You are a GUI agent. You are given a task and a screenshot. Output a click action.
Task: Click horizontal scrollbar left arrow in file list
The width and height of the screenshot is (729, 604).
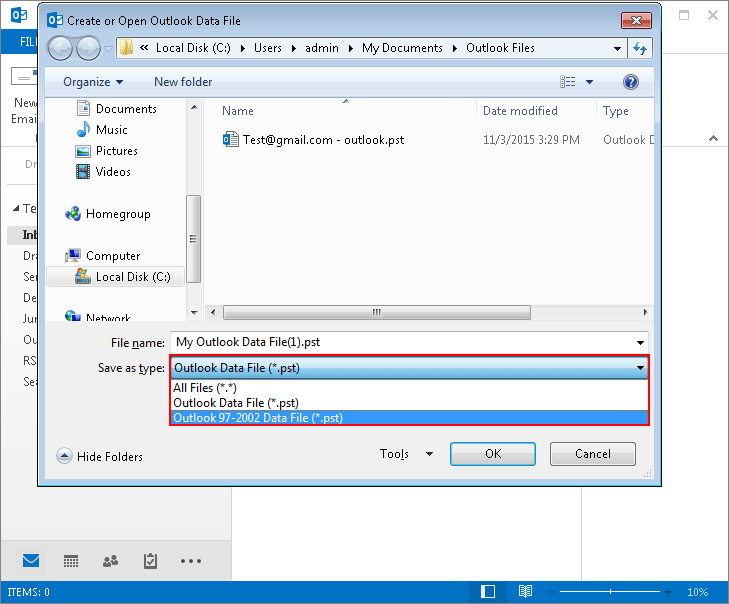point(213,312)
